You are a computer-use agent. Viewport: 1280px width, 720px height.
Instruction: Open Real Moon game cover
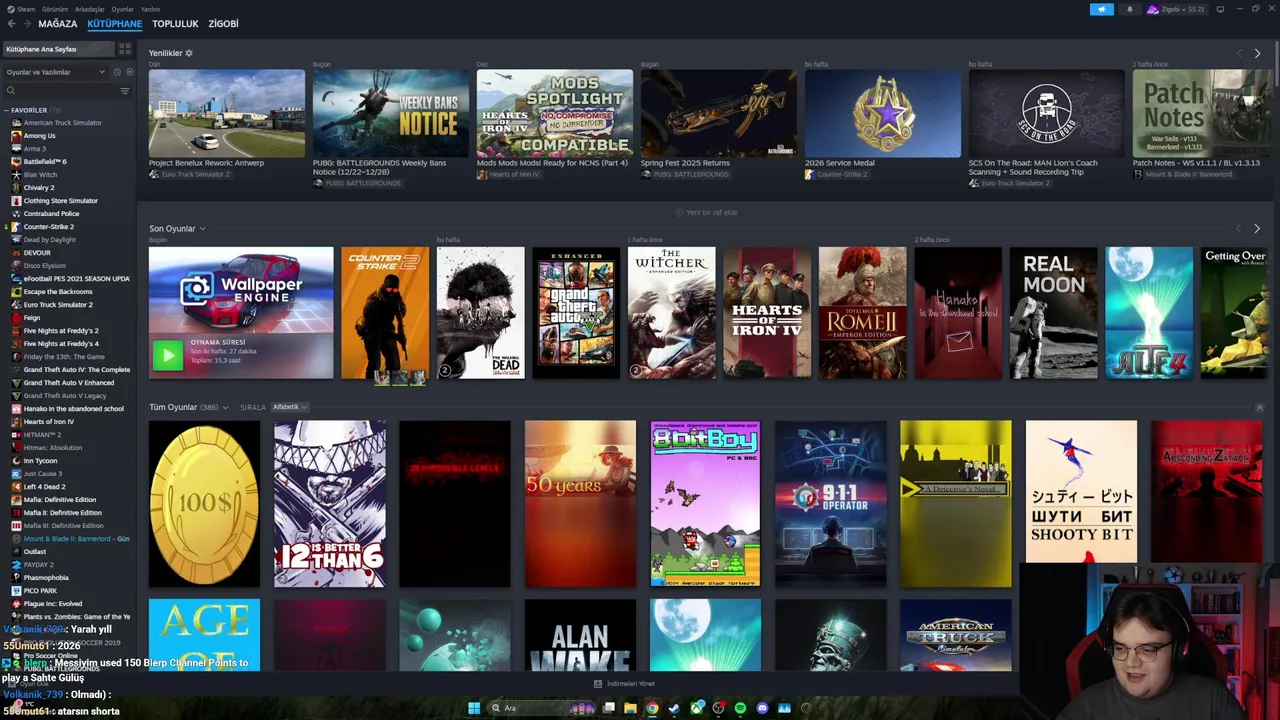click(x=1054, y=313)
